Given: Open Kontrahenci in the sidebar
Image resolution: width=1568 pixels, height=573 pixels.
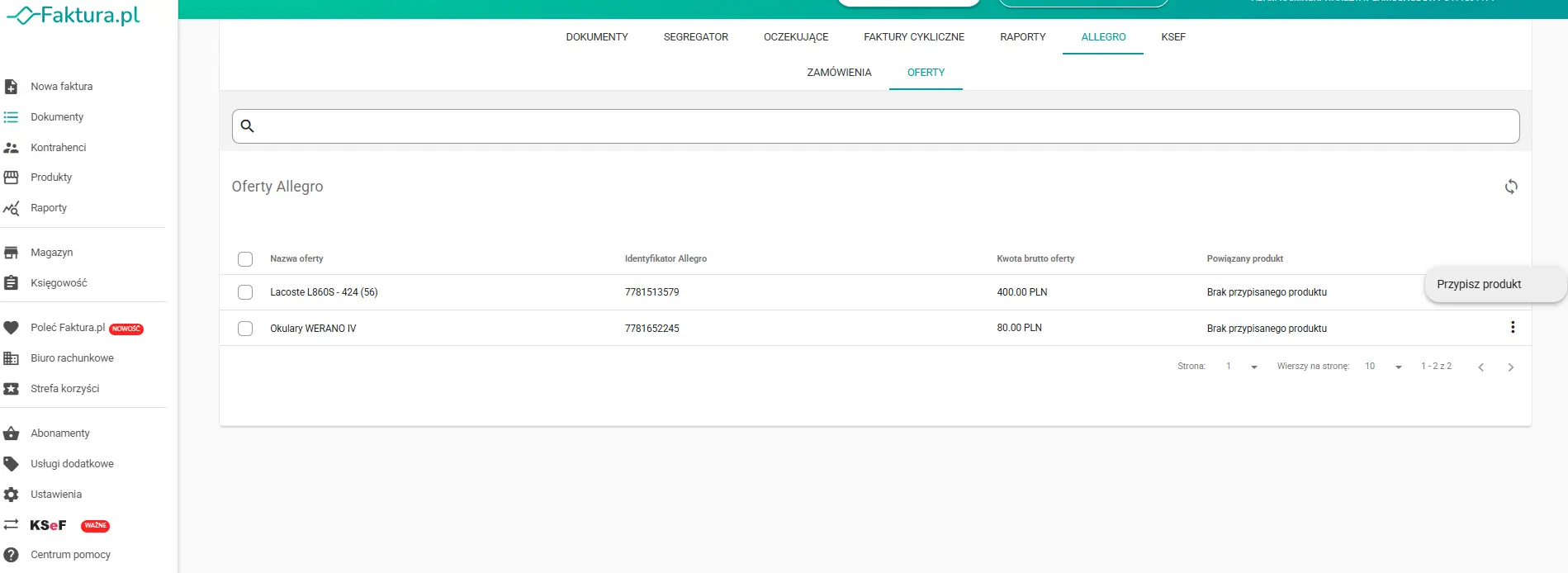Looking at the screenshot, I should (x=59, y=148).
